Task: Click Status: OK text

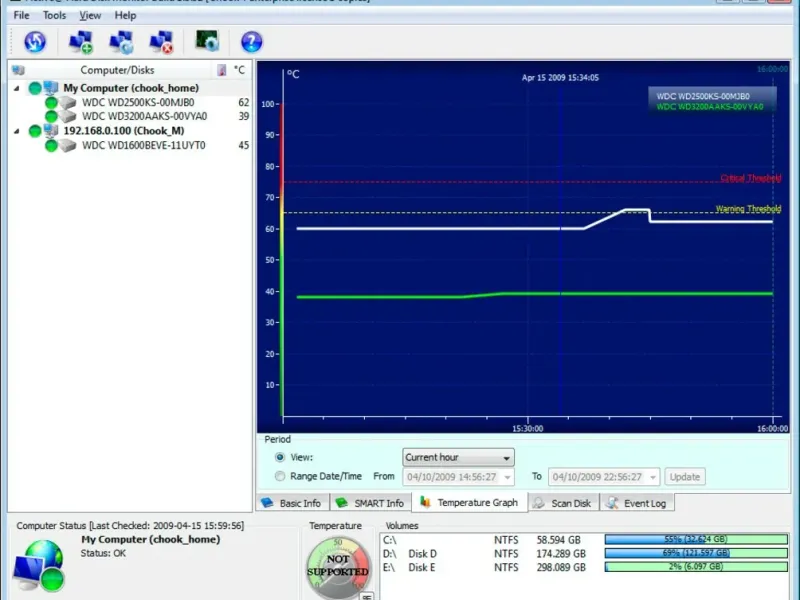Action: point(103,553)
